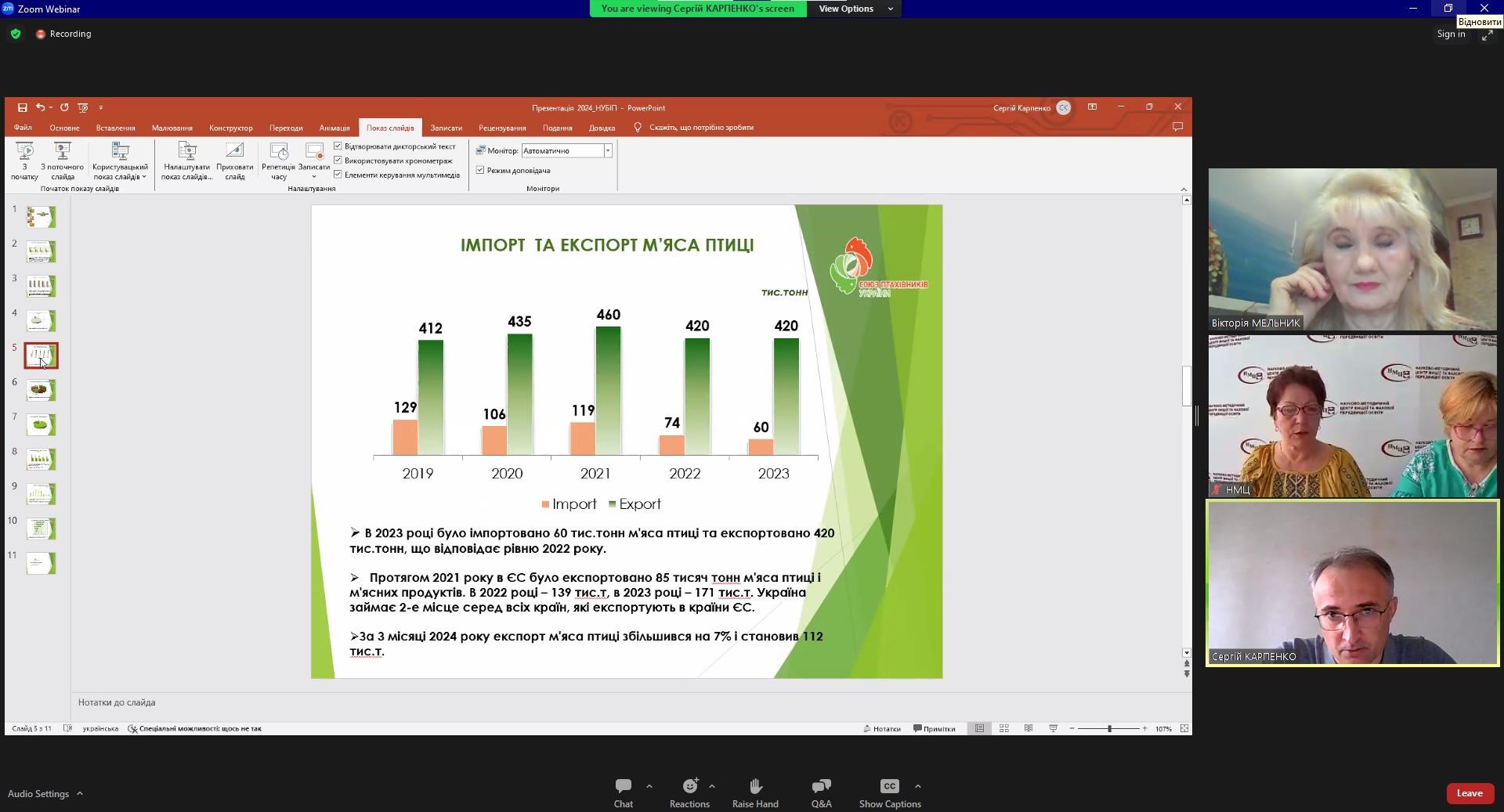
Task: Open Zoom Reactions
Action: pyautogui.click(x=689, y=793)
